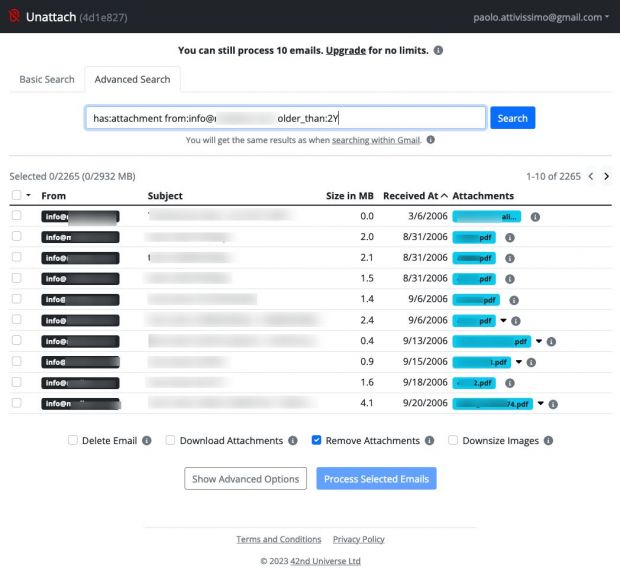
Task: Switch to the Advanced Search tab
Action: pyautogui.click(x=132, y=79)
